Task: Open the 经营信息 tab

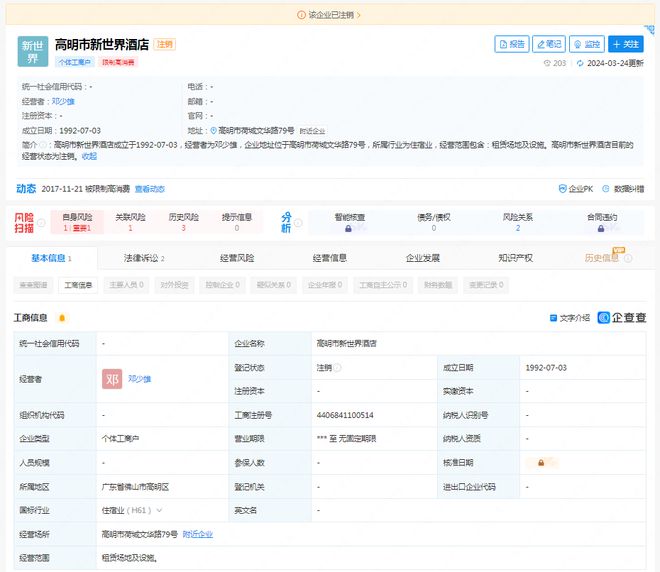Action: coord(330,258)
